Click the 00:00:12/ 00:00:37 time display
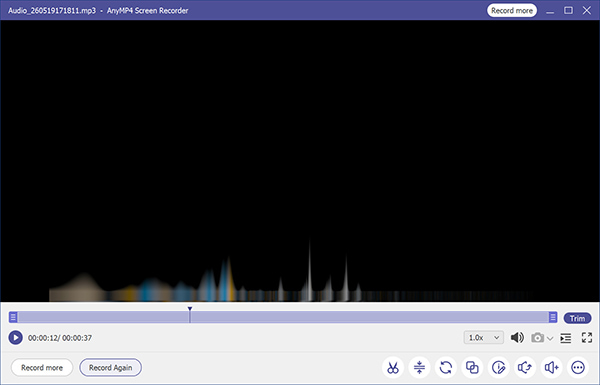The width and height of the screenshot is (600, 385). tap(60, 338)
